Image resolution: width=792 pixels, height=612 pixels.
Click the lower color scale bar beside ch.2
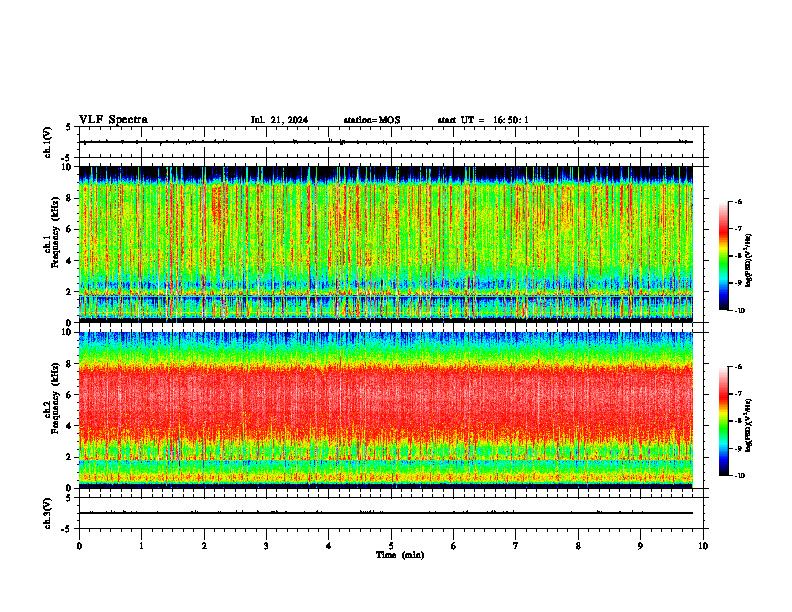click(723, 421)
